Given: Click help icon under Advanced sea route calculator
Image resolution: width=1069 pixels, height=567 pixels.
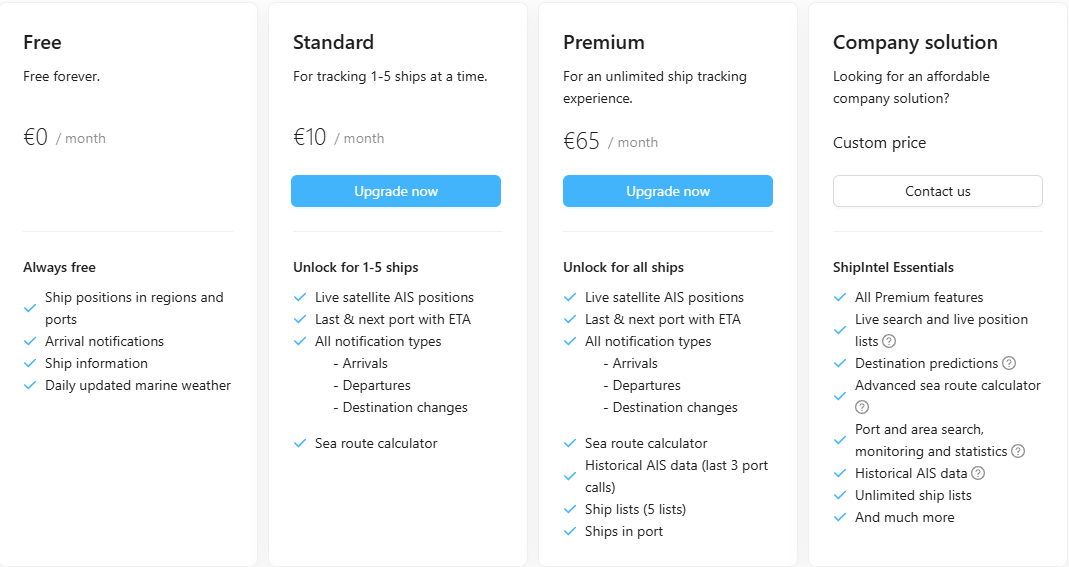Looking at the screenshot, I should click(x=862, y=407).
